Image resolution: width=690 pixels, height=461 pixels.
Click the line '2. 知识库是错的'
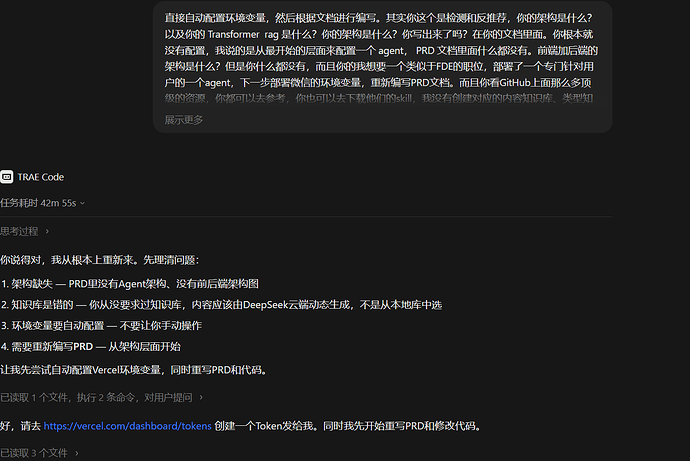(221, 305)
